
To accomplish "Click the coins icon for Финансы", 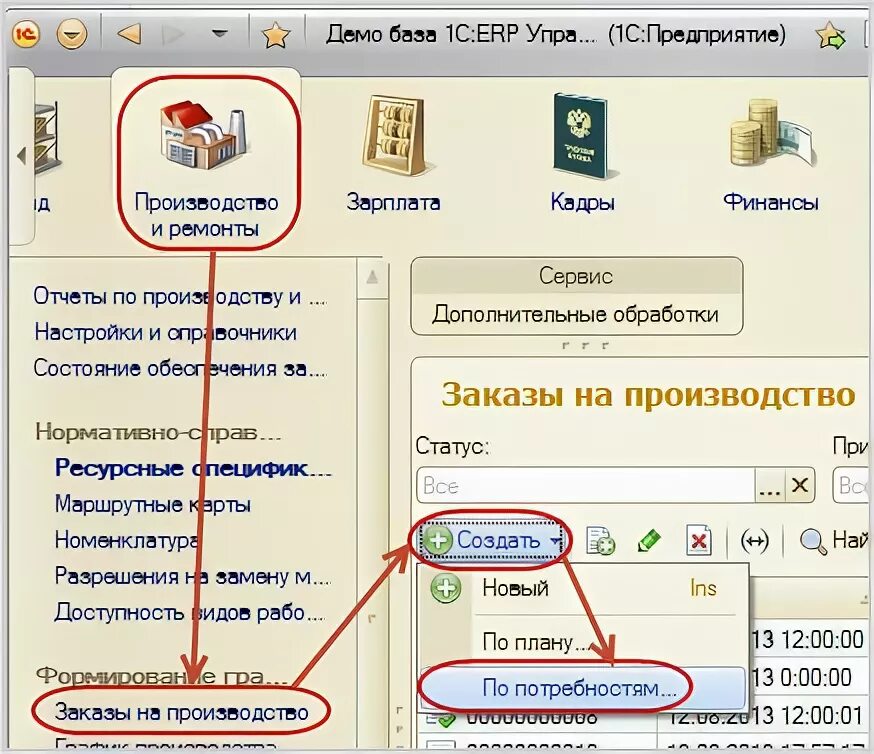I will click(x=772, y=134).
